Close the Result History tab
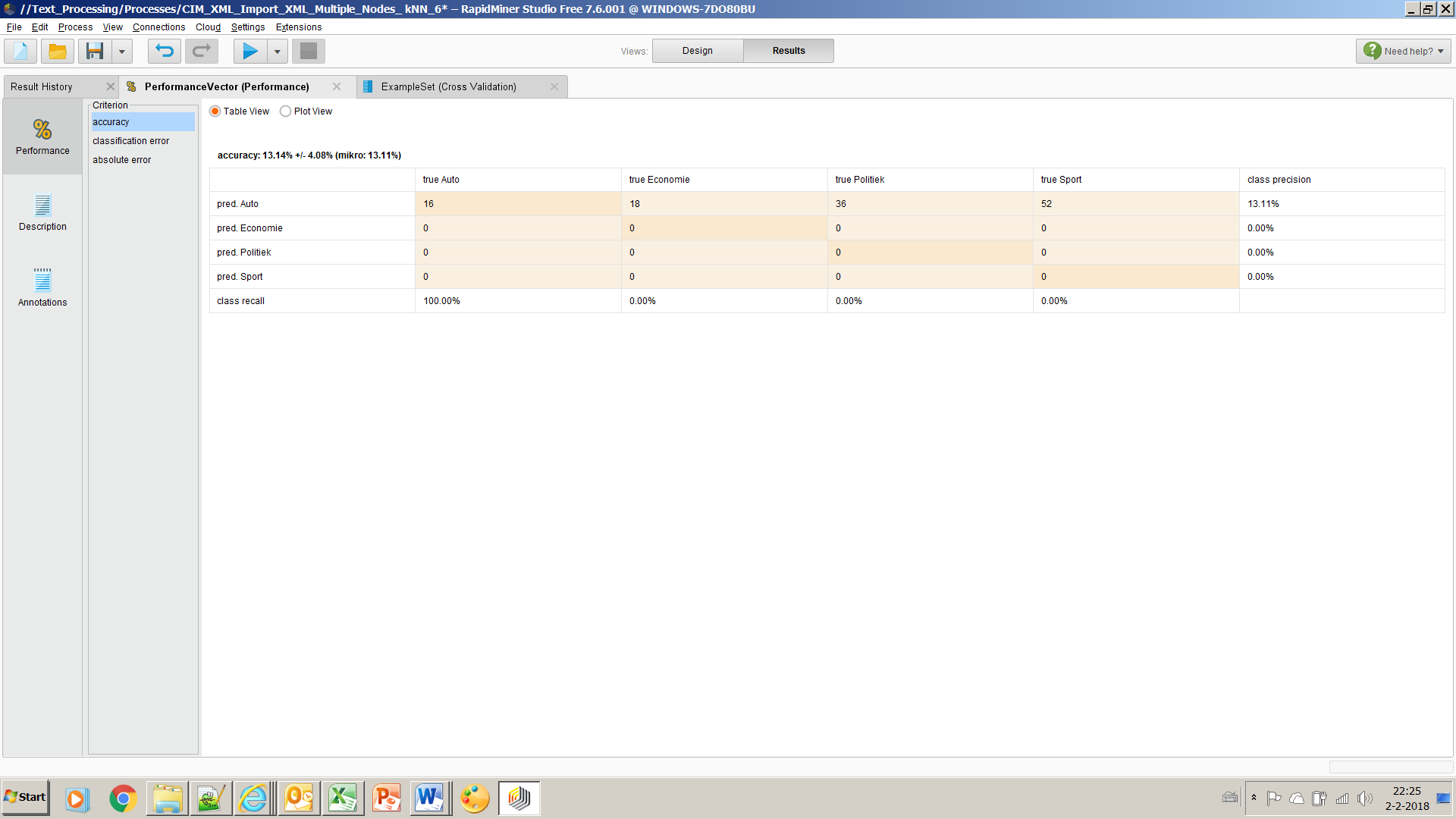This screenshot has width=1456, height=819. [110, 86]
